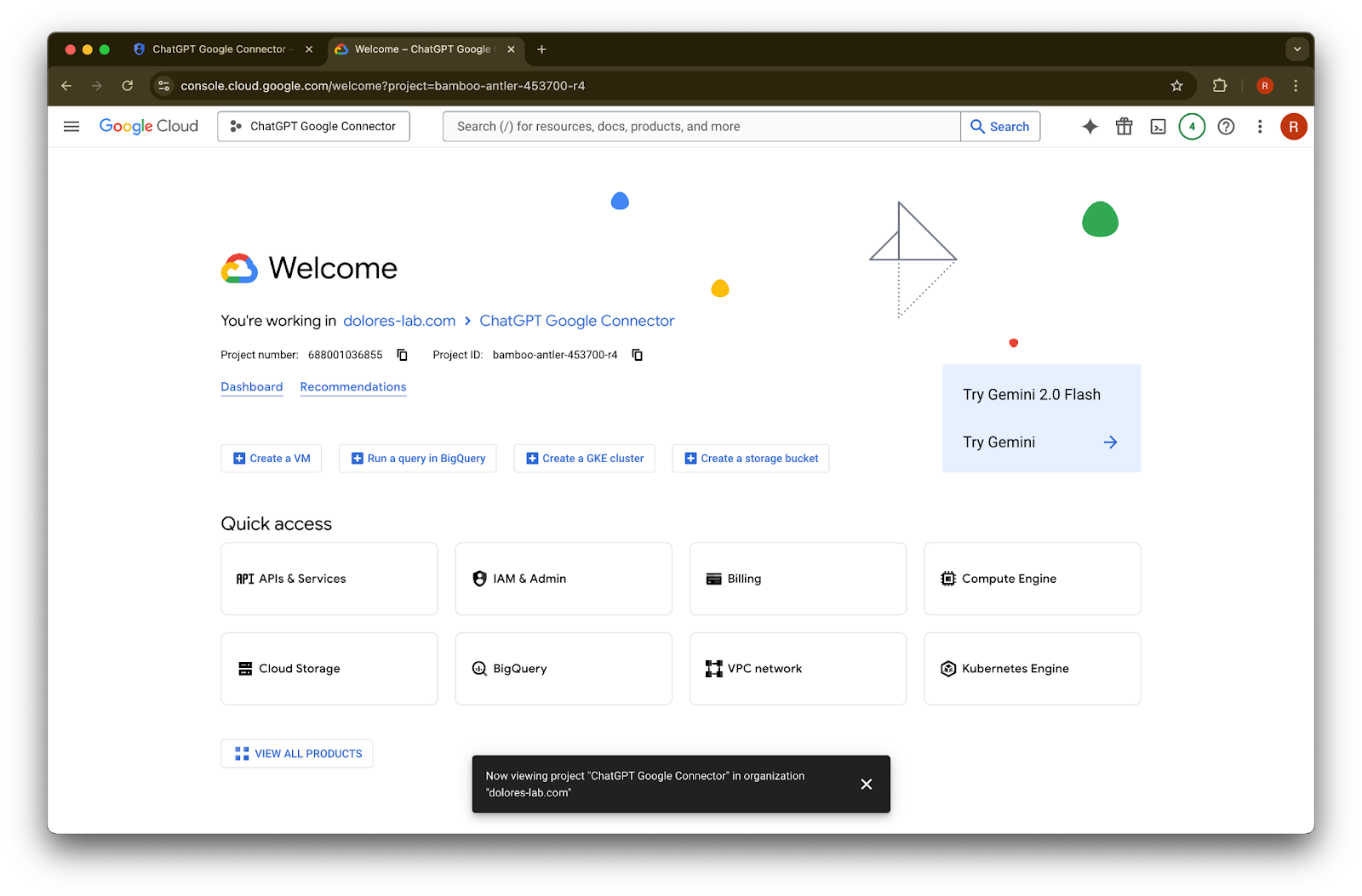The width and height of the screenshot is (1362, 896).
Task: Copy the project ID to clipboard
Action: click(638, 355)
